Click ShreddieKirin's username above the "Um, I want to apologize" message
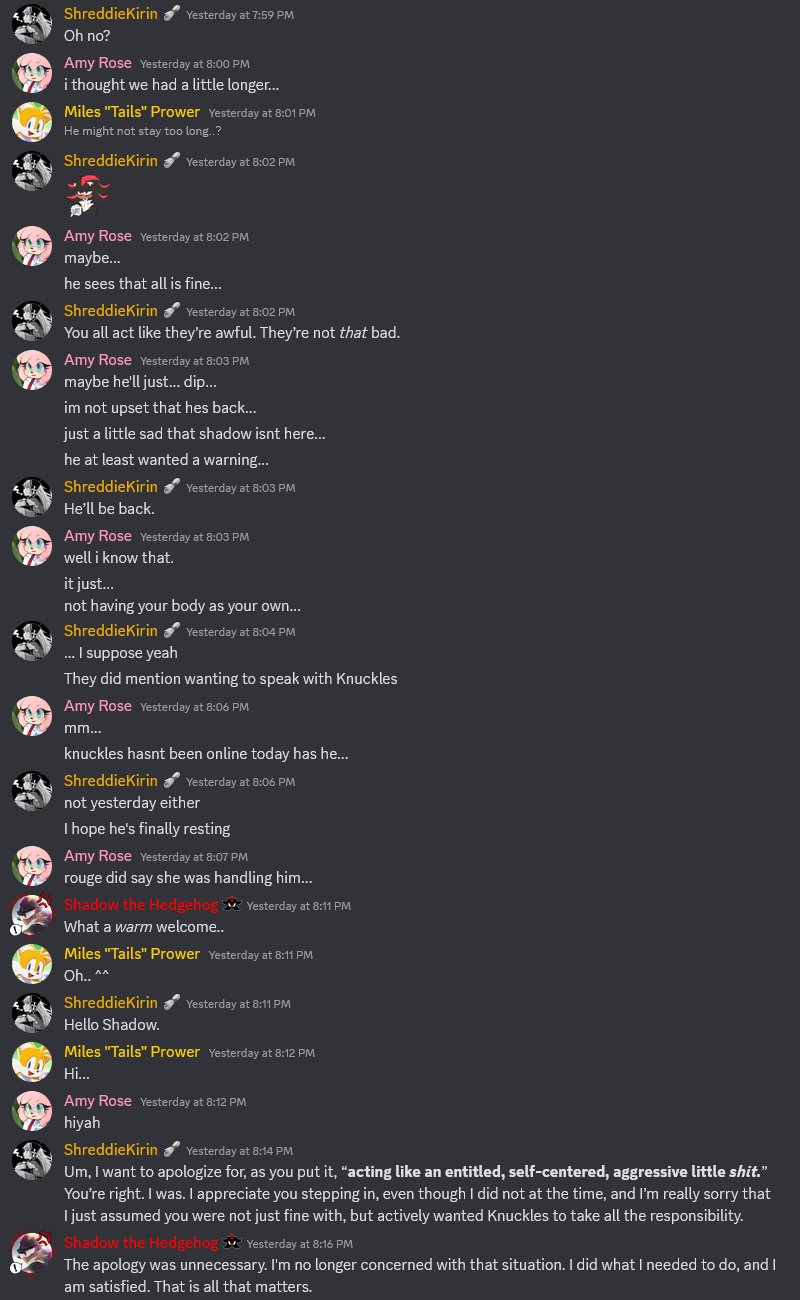This screenshot has height=1300, width=800. point(111,1150)
